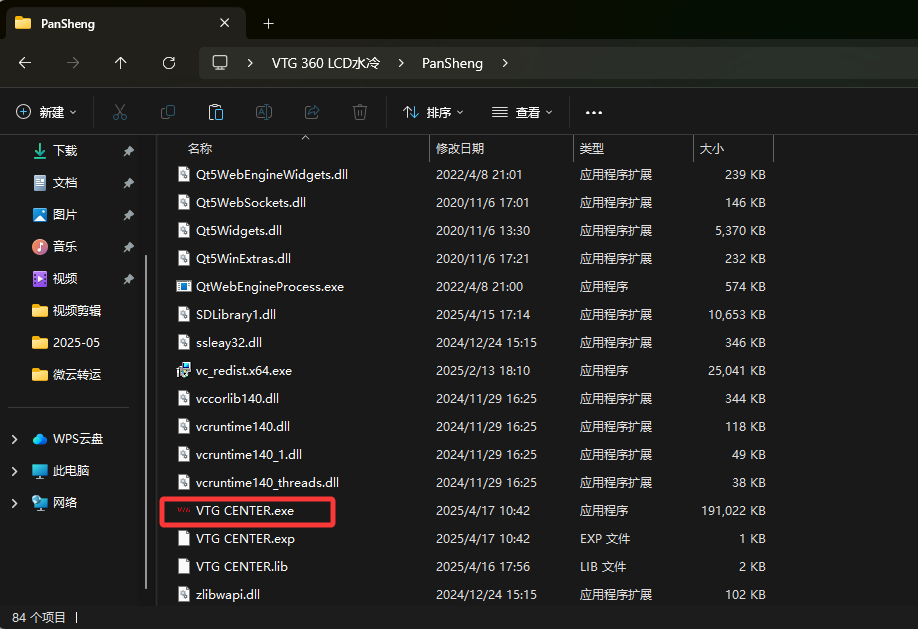918x629 pixels.
Task: Expand the WPS云盘 tree node
Action: (14, 439)
